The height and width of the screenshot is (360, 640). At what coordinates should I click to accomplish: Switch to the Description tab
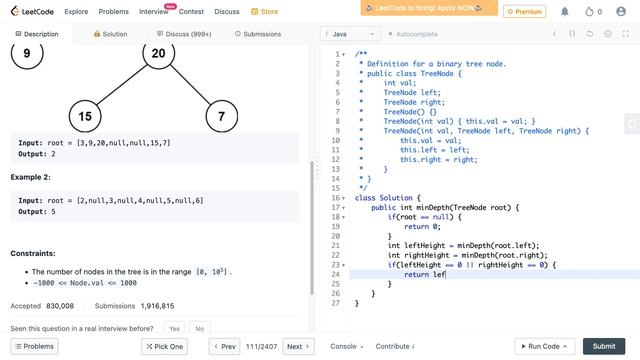point(37,34)
